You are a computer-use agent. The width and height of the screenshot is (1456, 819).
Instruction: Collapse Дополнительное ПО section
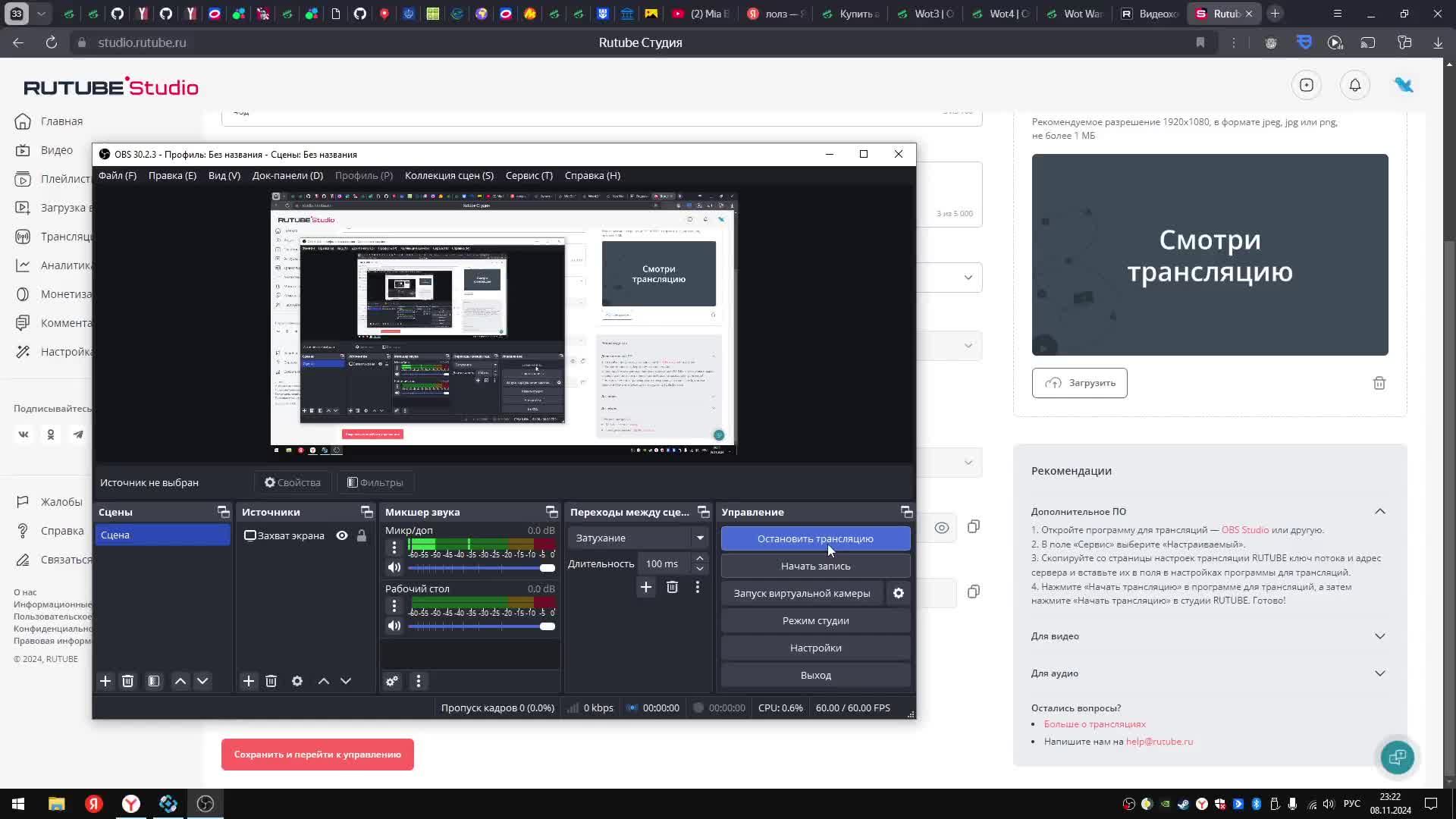(x=1380, y=512)
